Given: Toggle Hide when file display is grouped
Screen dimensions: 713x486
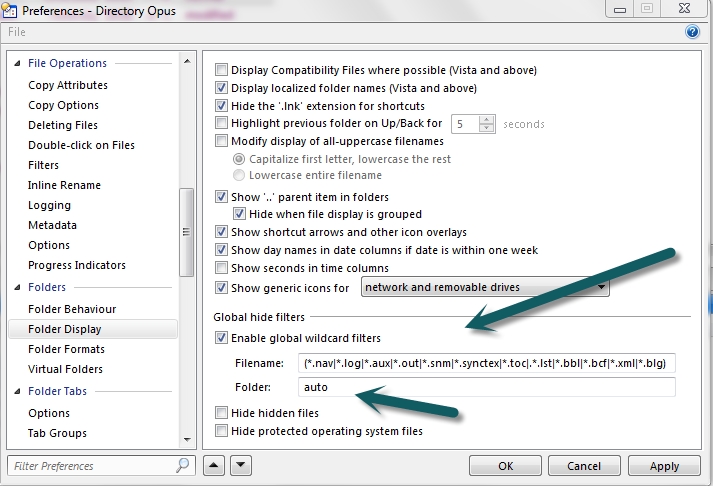Looking at the screenshot, I should tap(239, 214).
